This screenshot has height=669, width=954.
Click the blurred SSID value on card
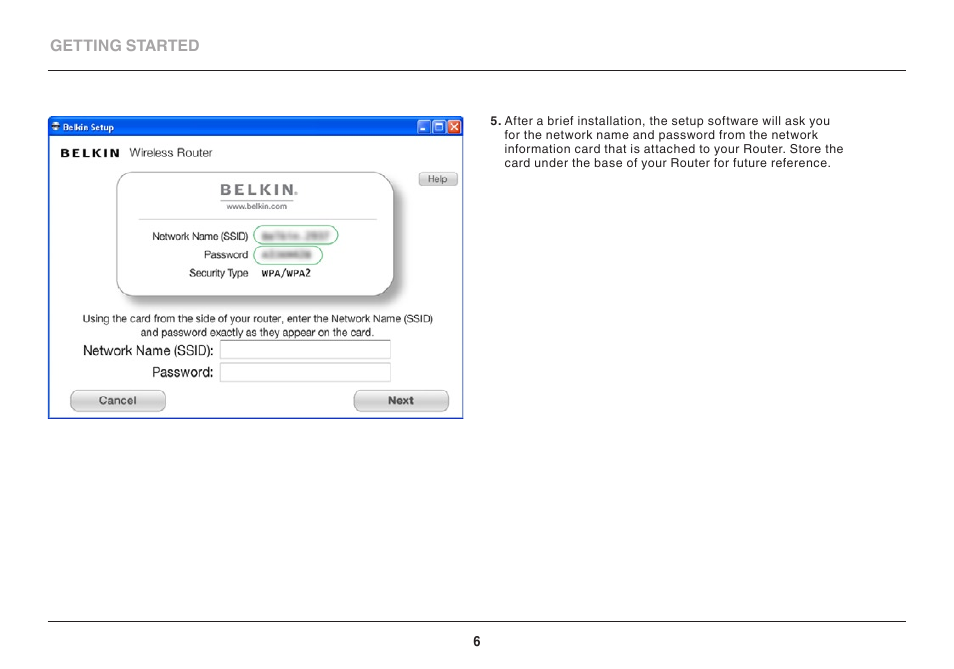[296, 235]
